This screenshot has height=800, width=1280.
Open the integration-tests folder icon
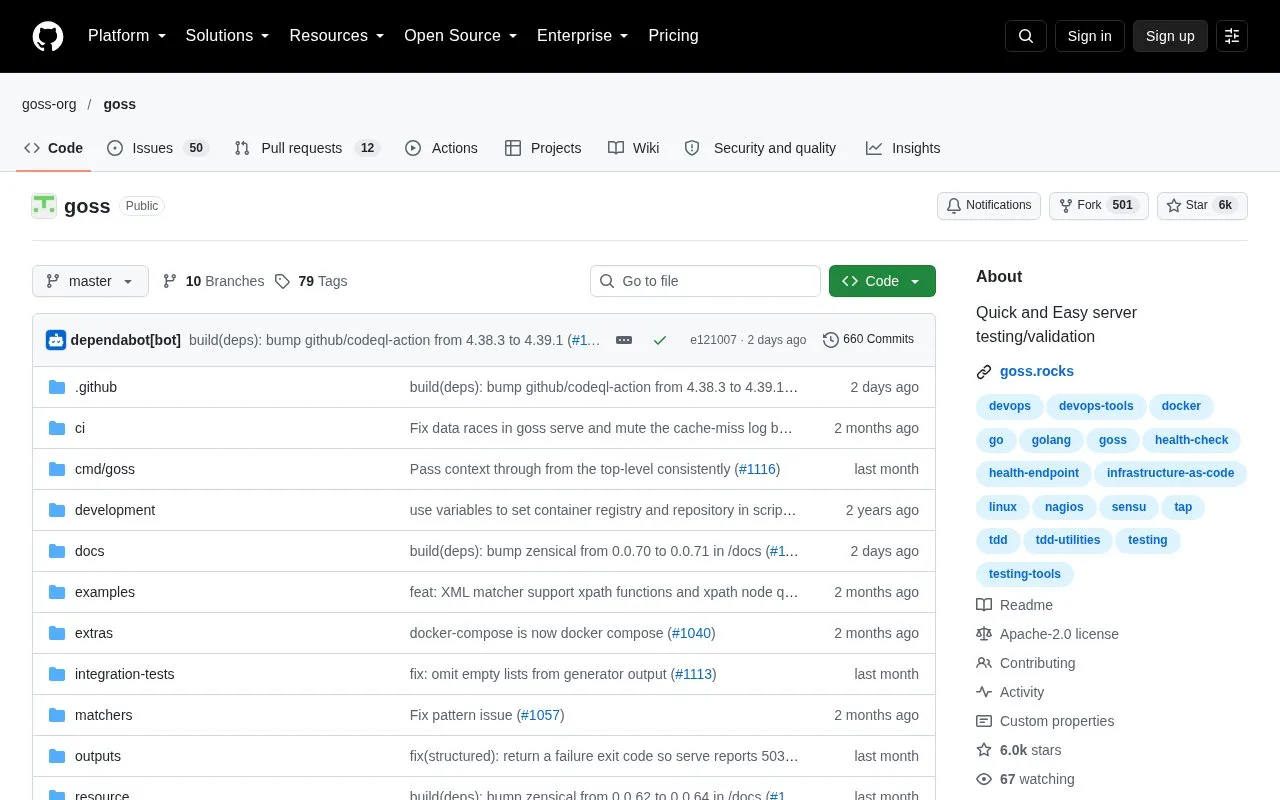[57, 674]
